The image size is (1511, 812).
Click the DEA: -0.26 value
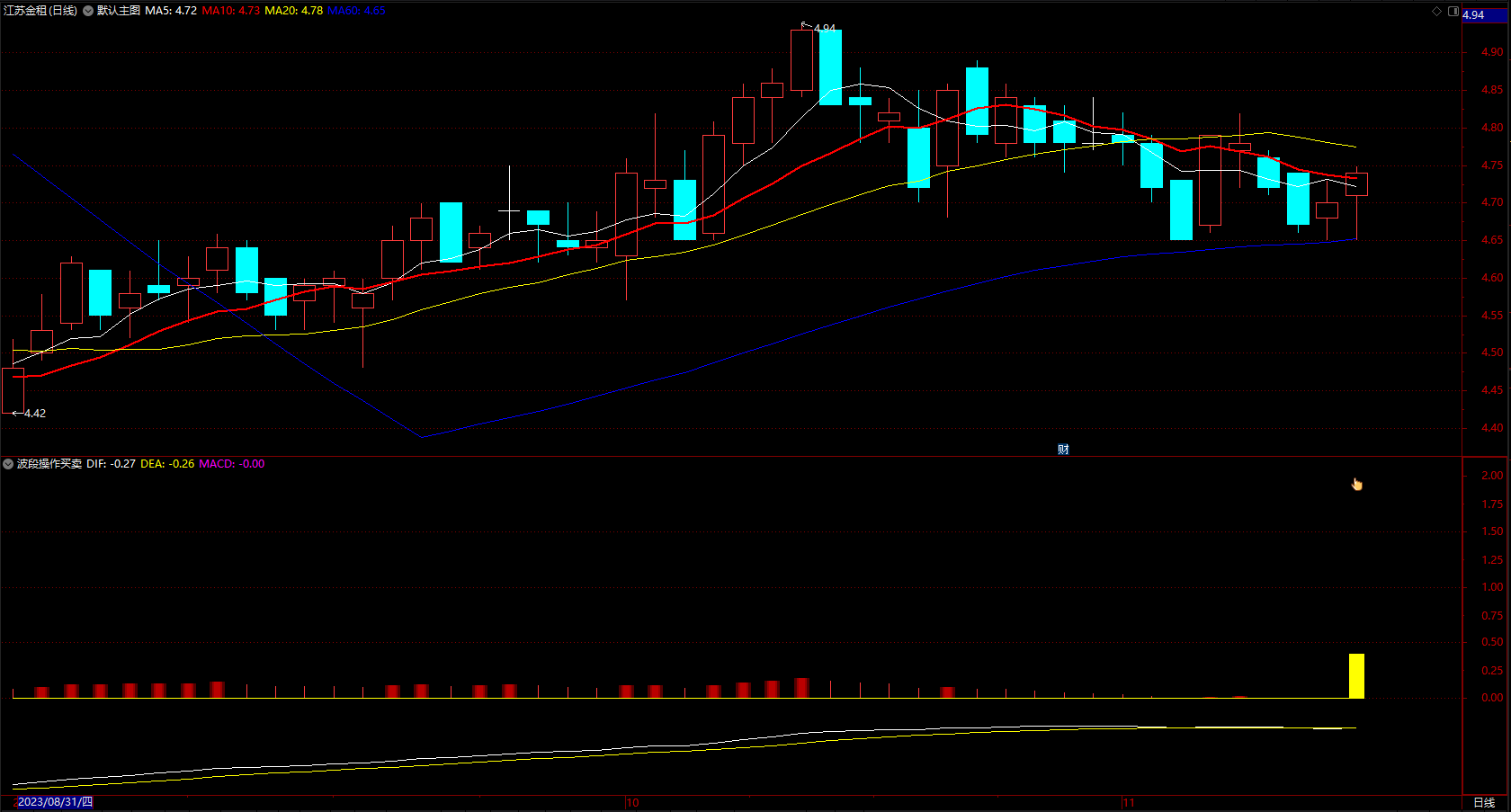[167, 464]
